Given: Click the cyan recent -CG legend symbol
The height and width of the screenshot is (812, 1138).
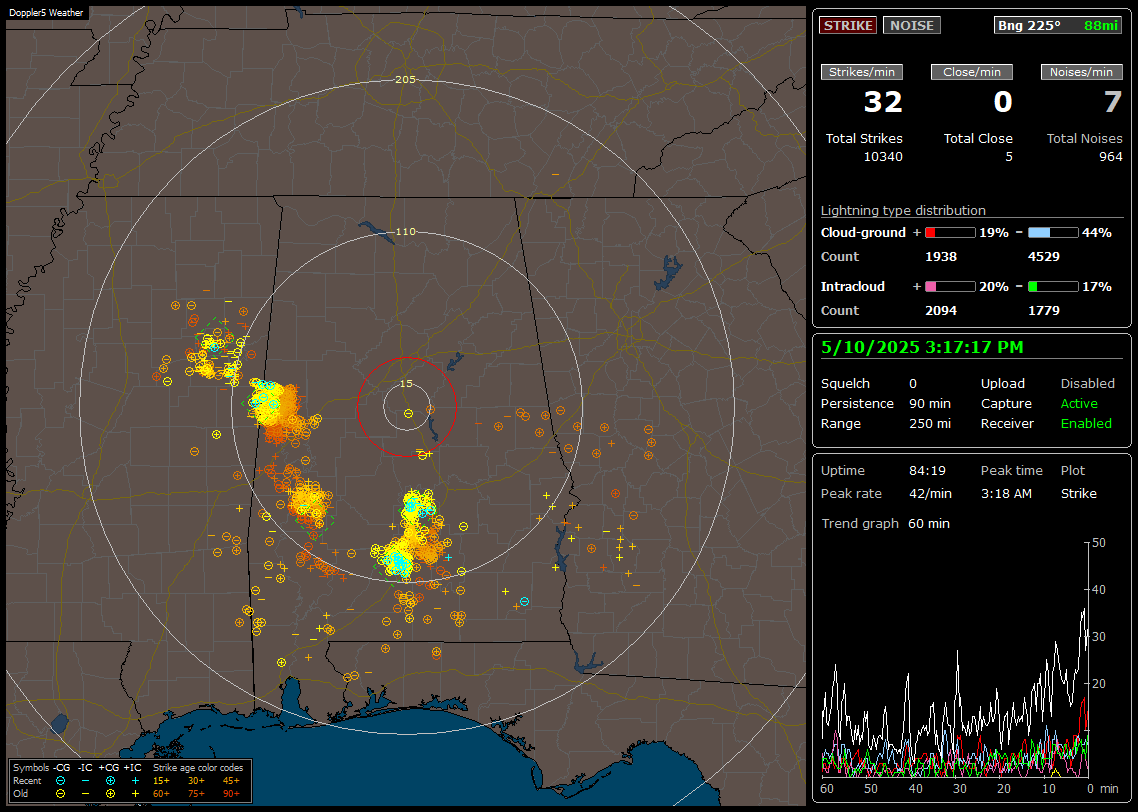Looking at the screenshot, I should tap(60, 781).
